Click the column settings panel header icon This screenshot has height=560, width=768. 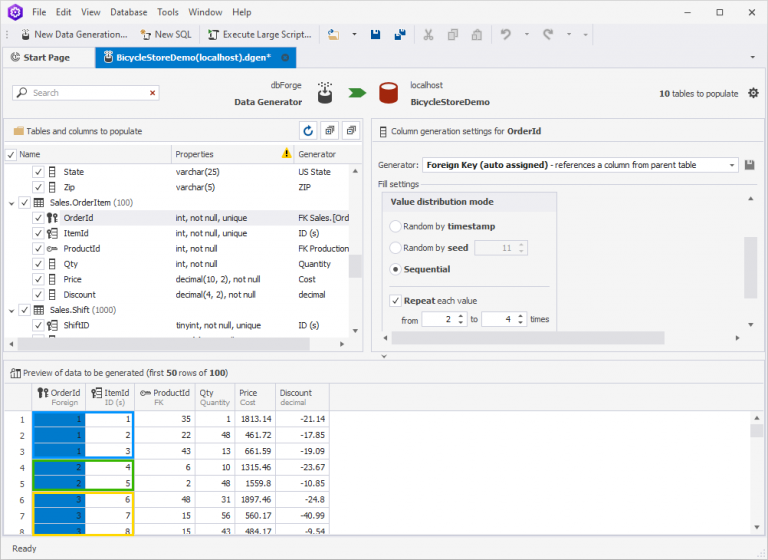(x=384, y=131)
